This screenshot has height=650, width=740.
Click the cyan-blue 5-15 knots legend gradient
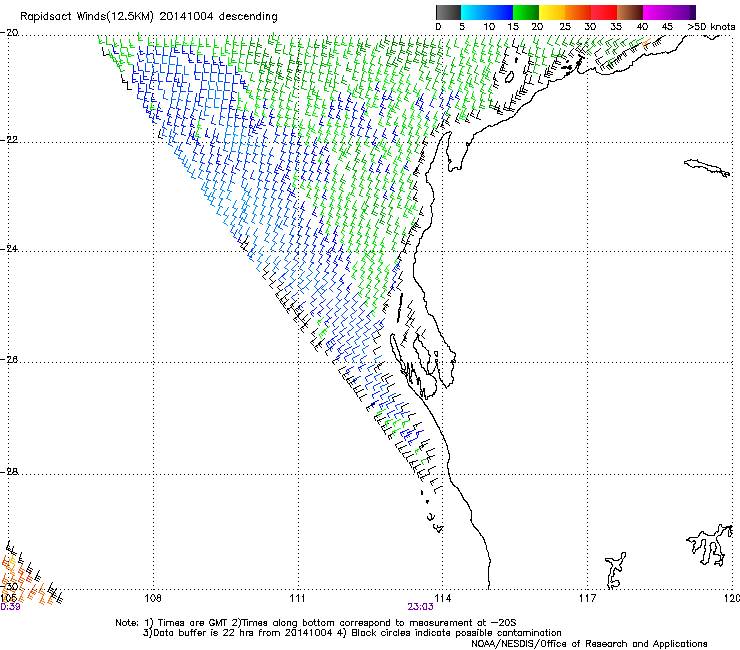click(487, 12)
